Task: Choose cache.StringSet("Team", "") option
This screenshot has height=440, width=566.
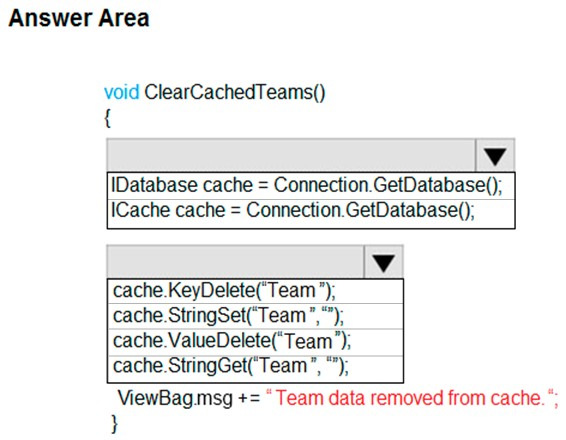Action: click(255, 316)
